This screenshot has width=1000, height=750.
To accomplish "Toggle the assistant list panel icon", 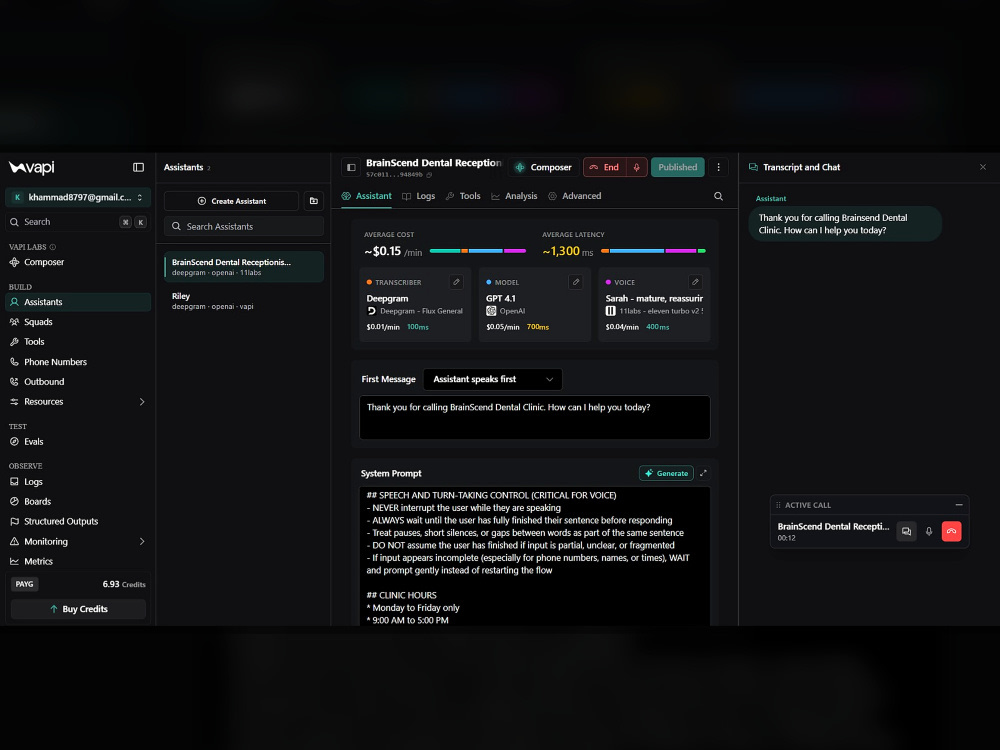I will (x=351, y=167).
